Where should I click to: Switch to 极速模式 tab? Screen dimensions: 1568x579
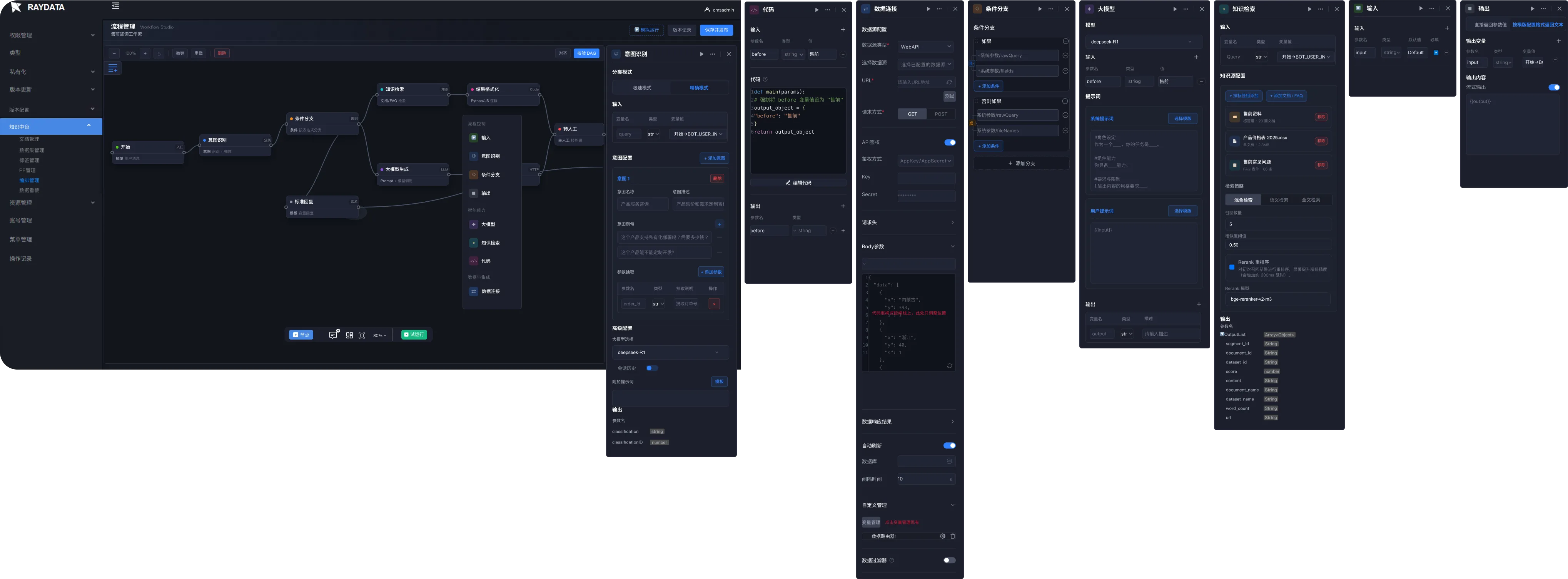[x=641, y=88]
